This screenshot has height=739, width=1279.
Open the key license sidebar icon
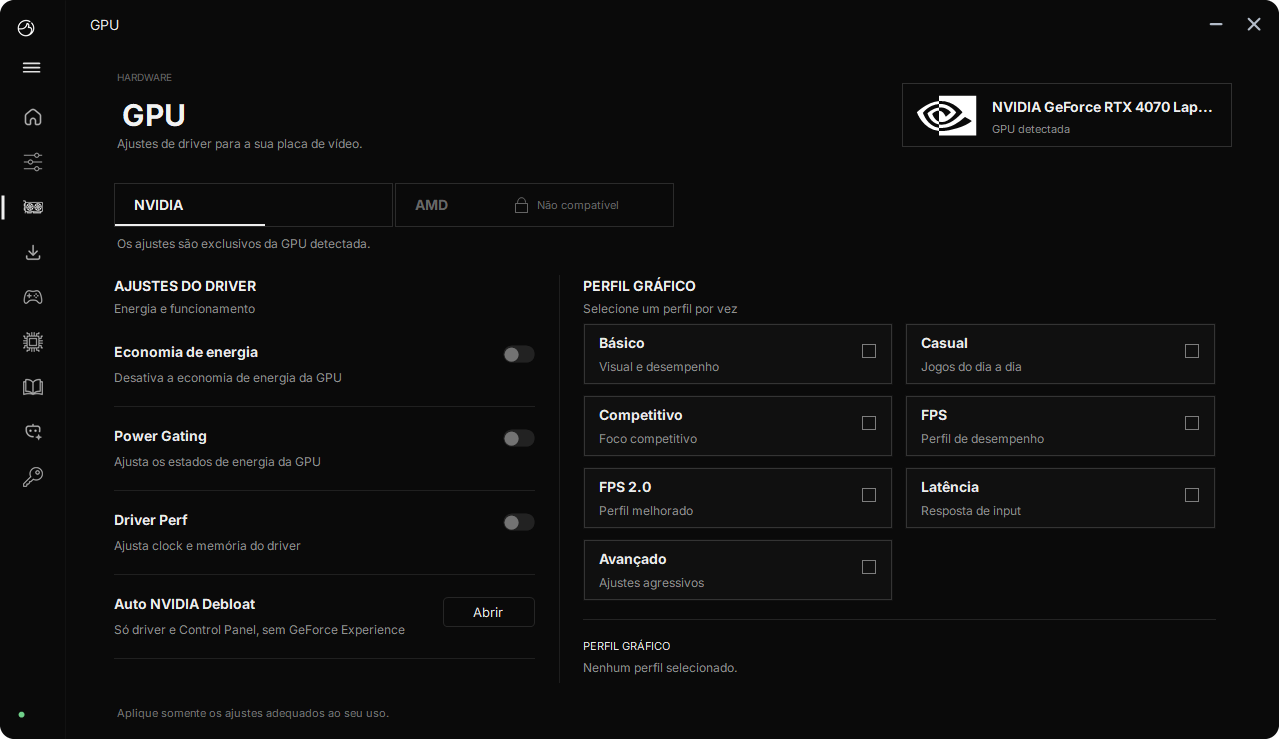point(33,477)
